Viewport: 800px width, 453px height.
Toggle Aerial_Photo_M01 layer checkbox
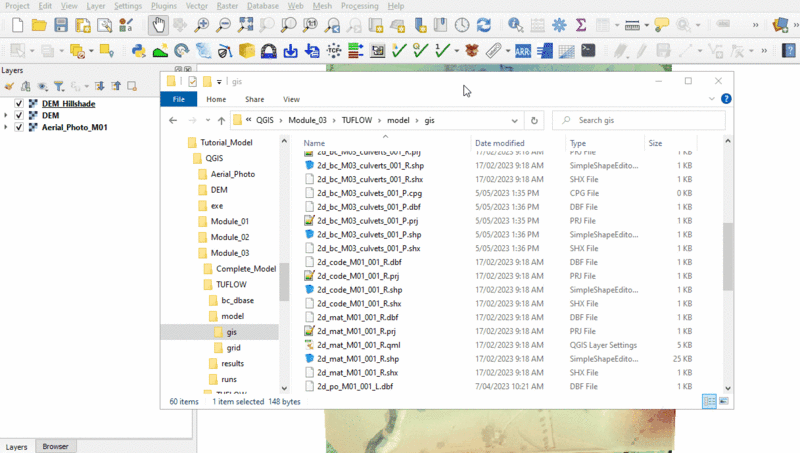(19, 128)
